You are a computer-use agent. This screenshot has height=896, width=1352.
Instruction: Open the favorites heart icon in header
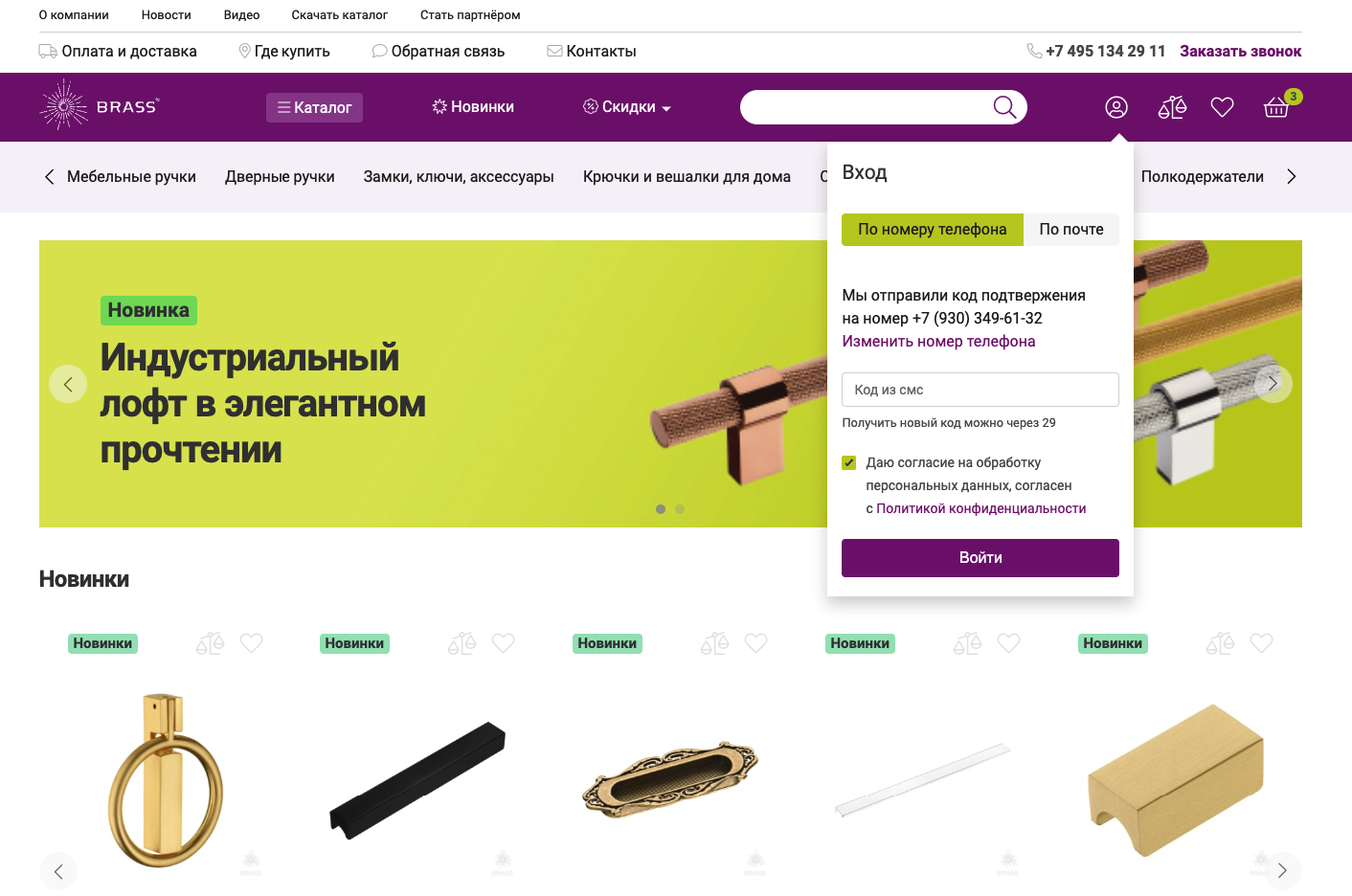point(1222,107)
